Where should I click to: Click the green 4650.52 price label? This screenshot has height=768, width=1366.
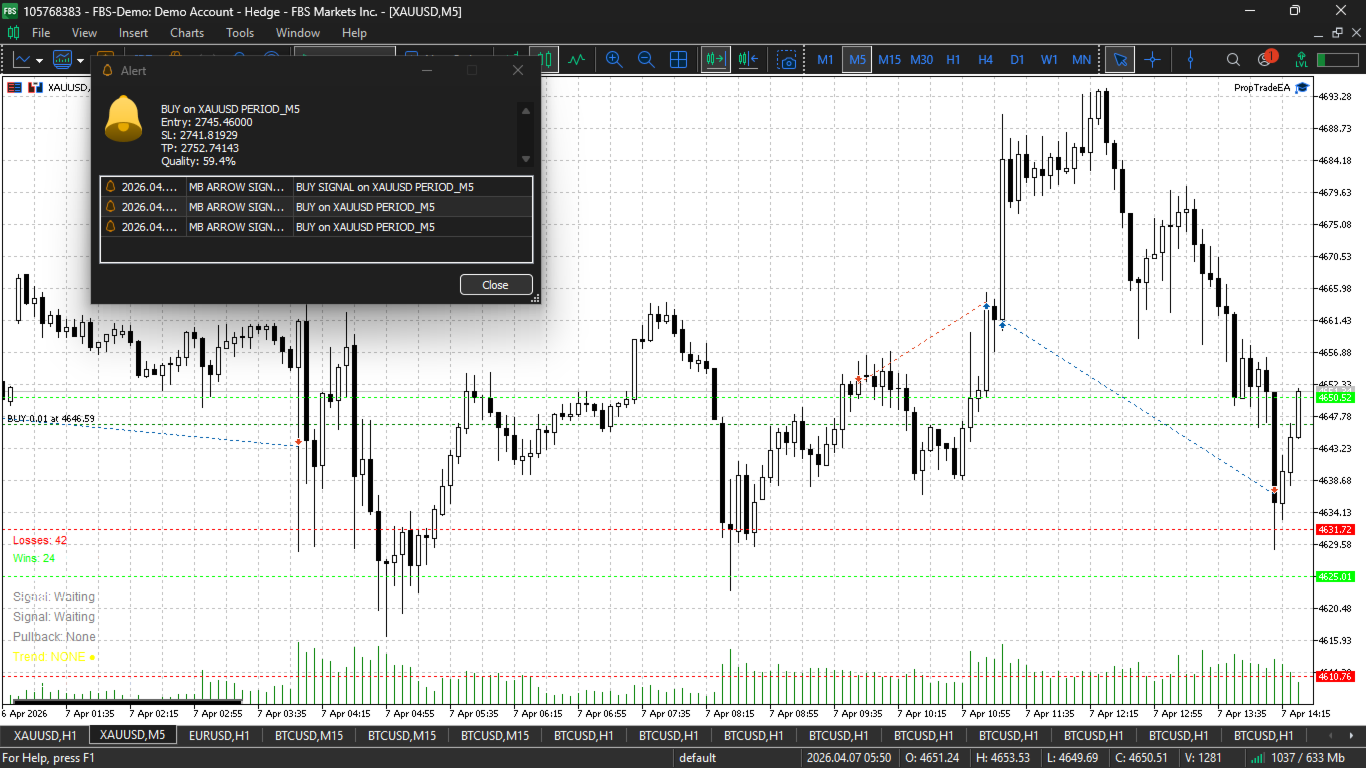(x=1335, y=398)
